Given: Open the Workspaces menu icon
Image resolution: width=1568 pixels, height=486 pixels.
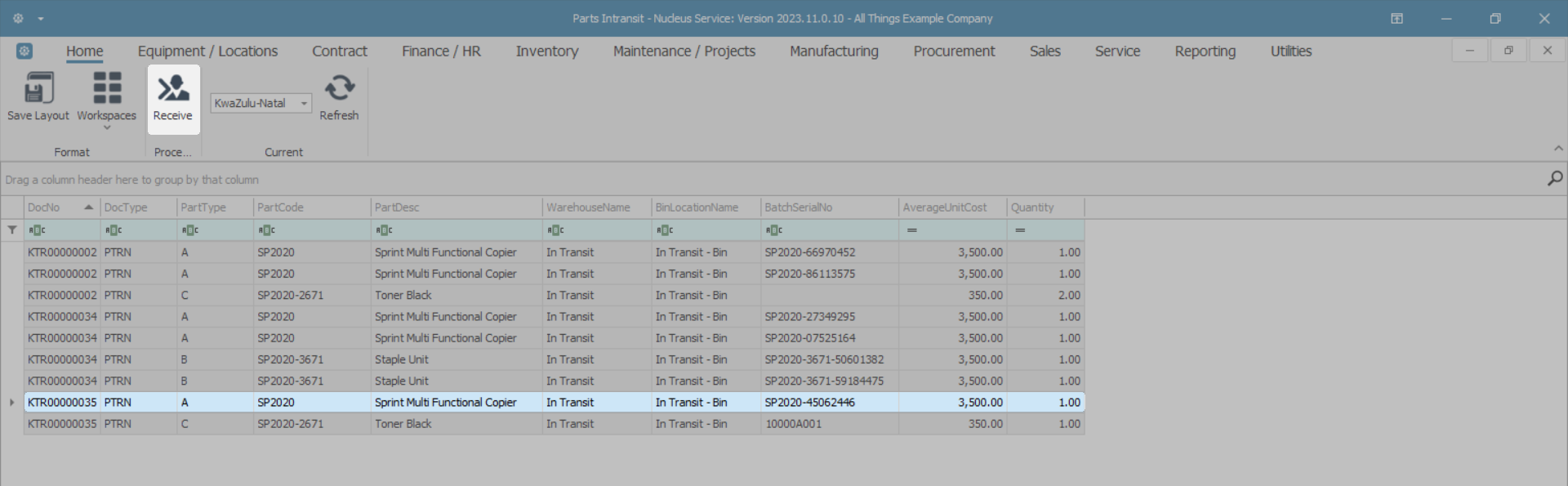Looking at the screenshot, I should (x=107, y=87).
